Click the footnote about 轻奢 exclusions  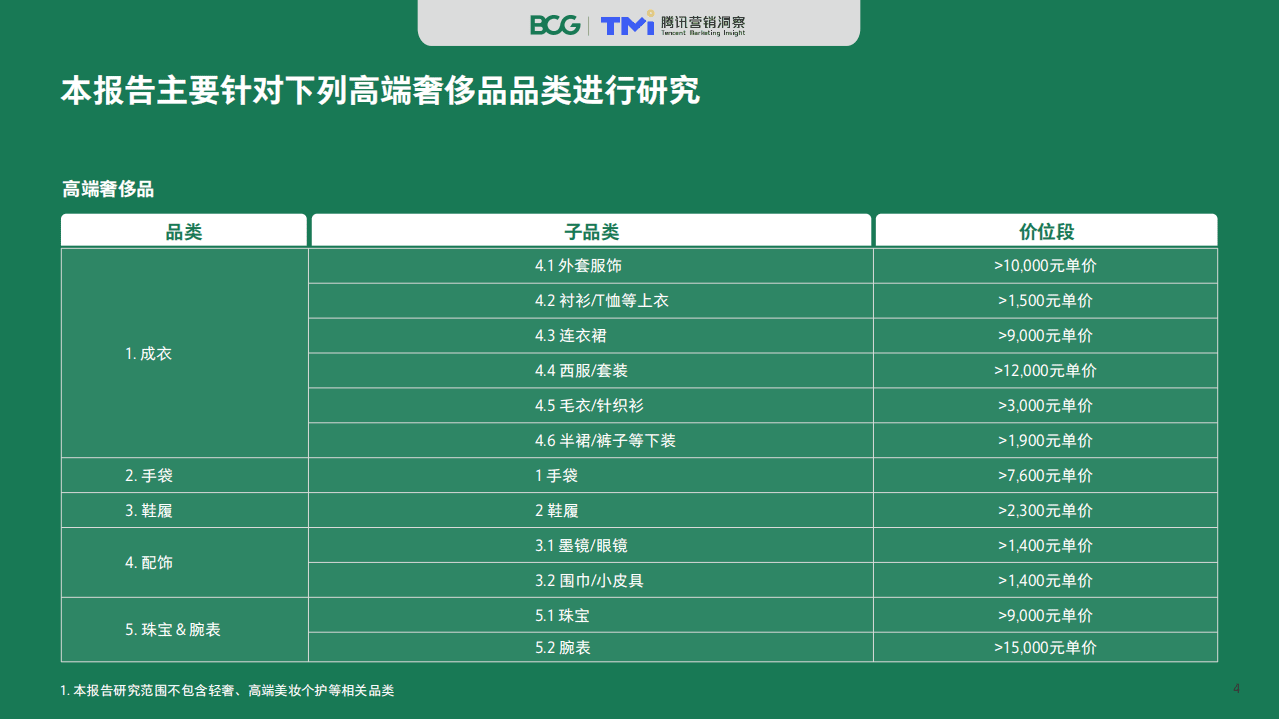pyautogui.click(x=228, y=689)
